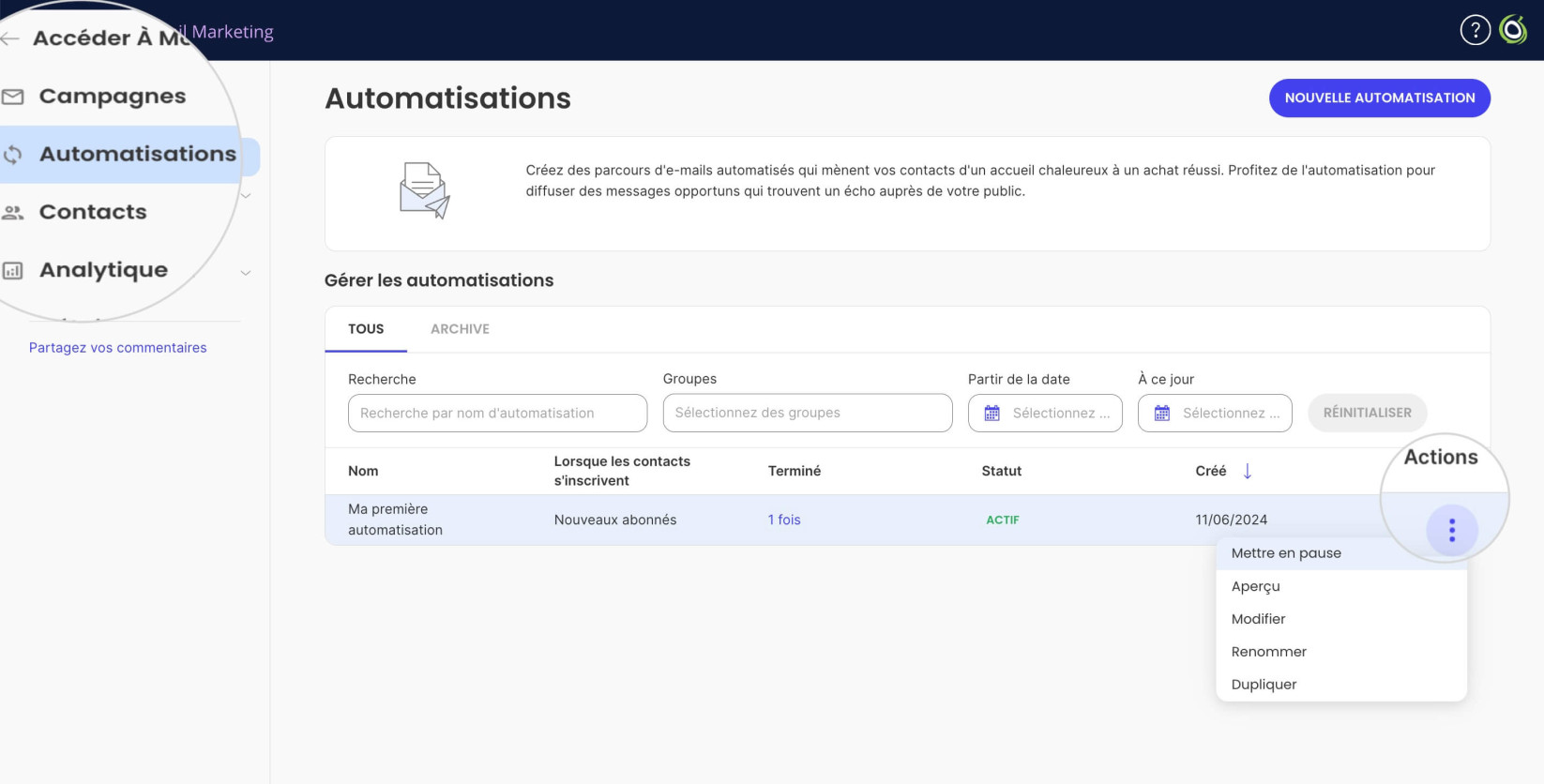Open the green account logo menu
Screen dimensions: 1544x784
tap(1513, 30)
